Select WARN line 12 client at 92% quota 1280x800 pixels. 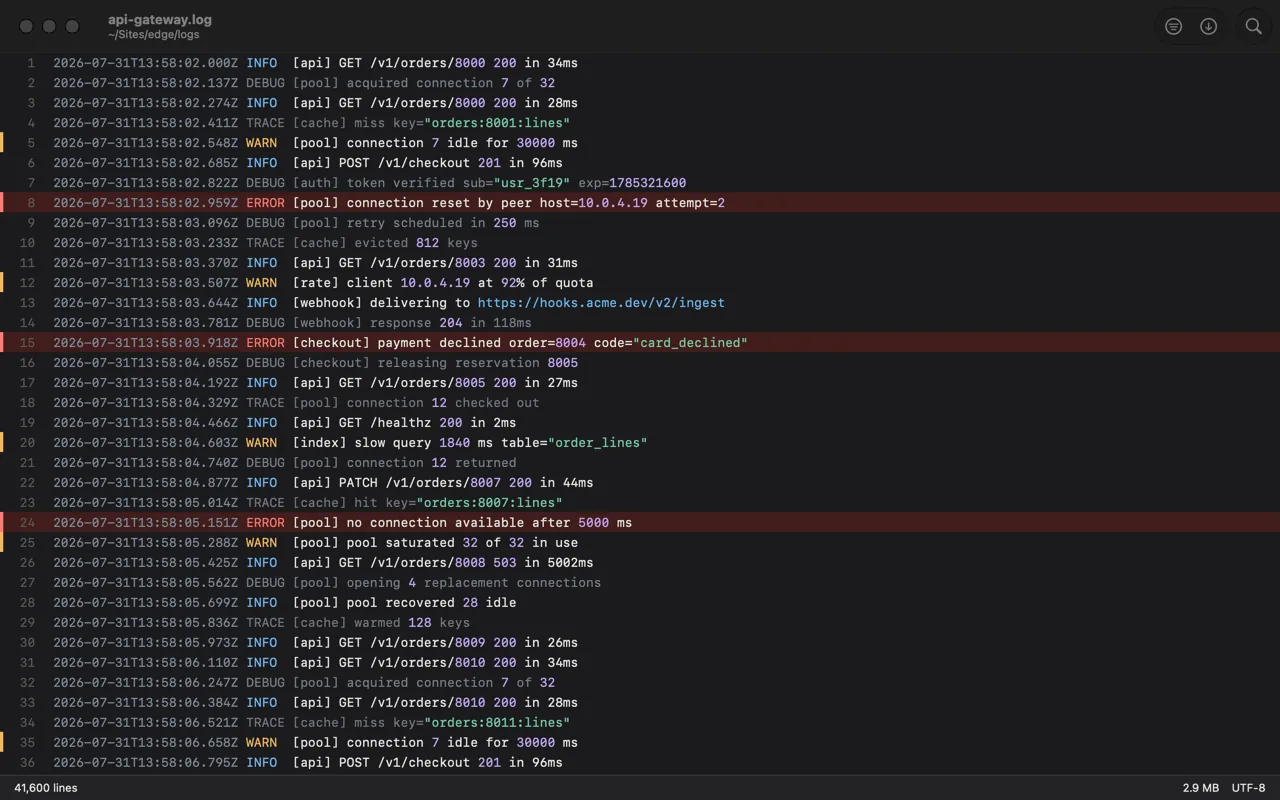click(640, 283)
